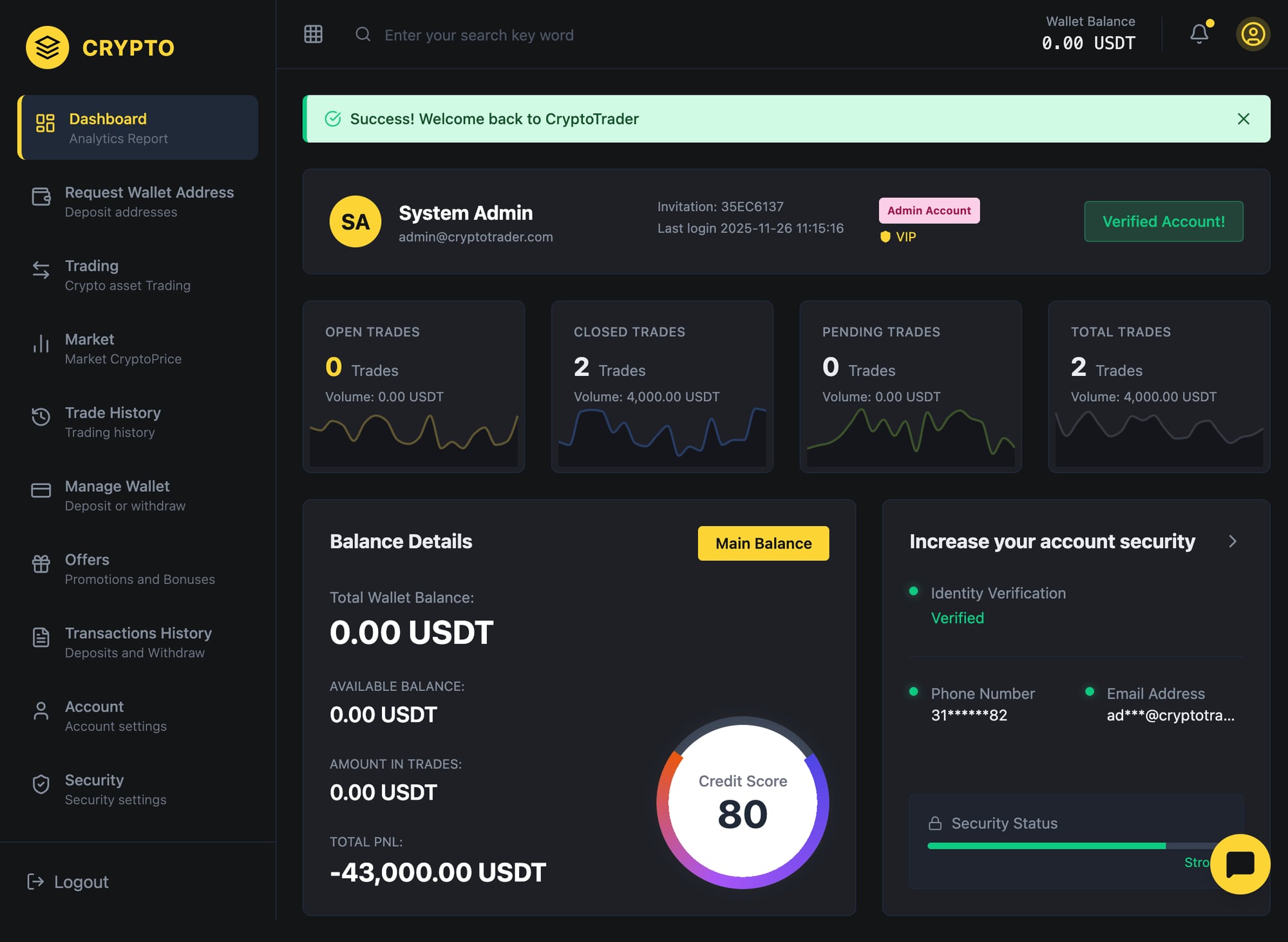Open the apps grid icon near search
Image resolution: width=1288 pixels, height=942 pixels.
click(x=313, y=34)
